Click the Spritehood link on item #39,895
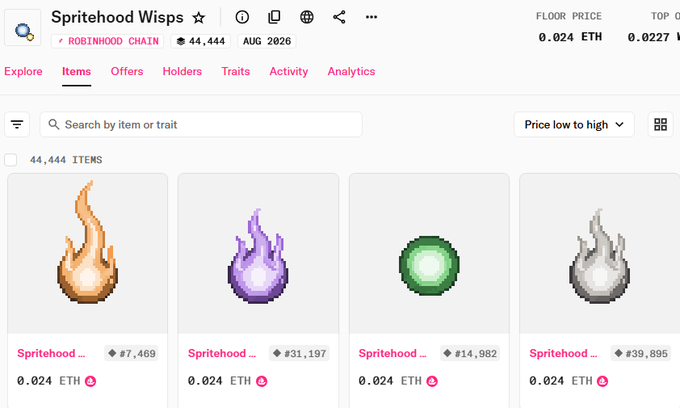 tap(563, 353)
